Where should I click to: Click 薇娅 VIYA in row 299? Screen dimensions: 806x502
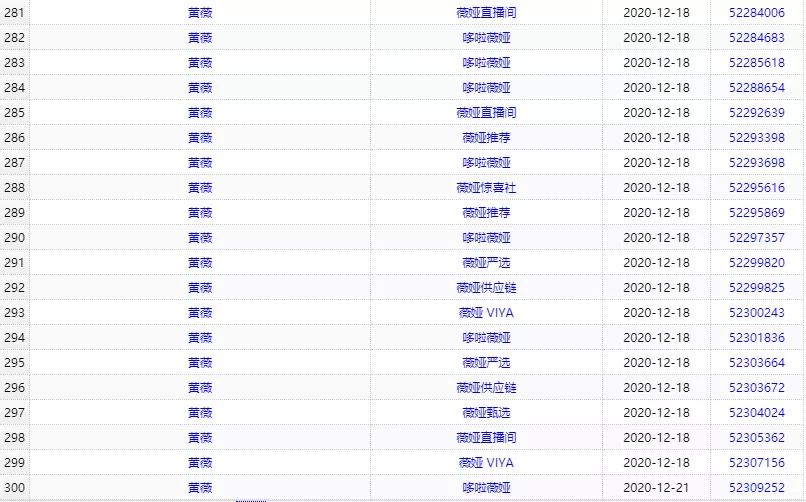[x=486, y=462]
